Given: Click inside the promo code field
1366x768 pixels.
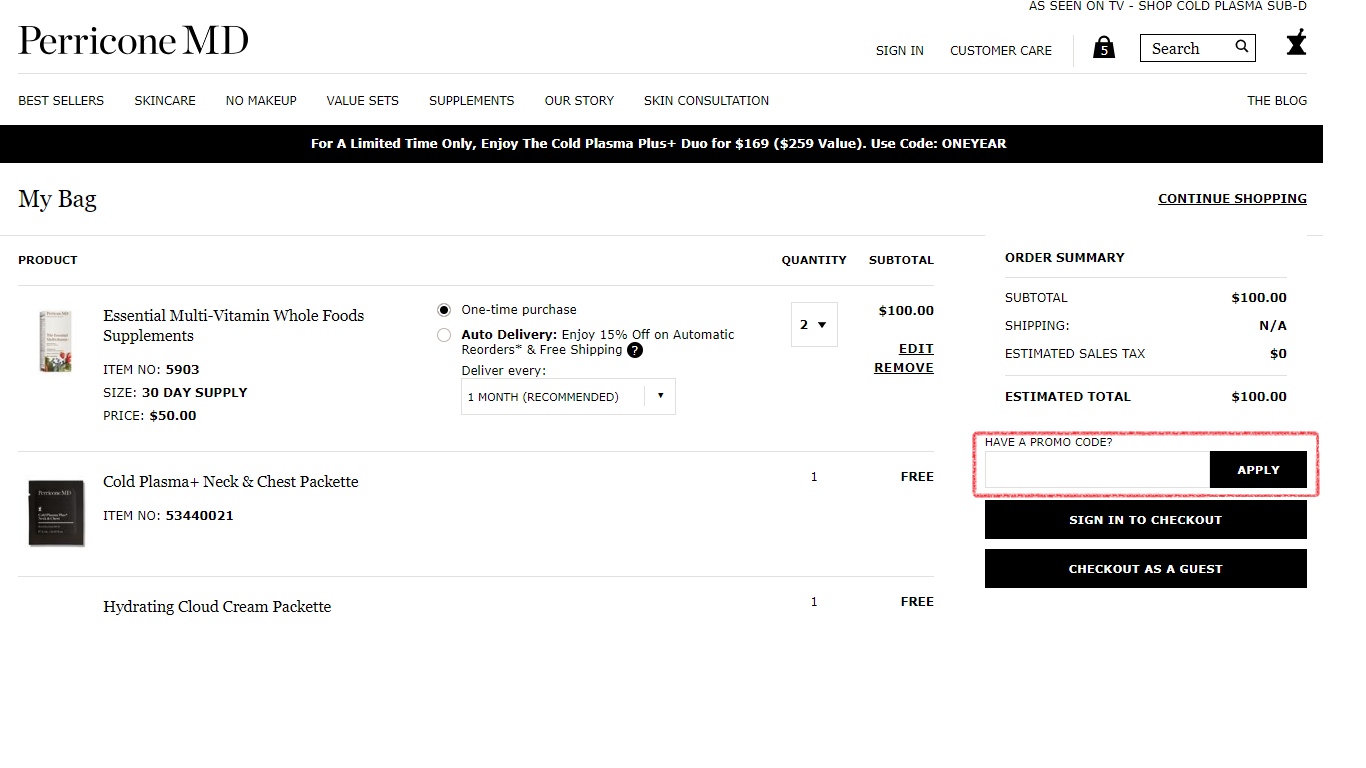Looking at the screenshot, I should 1096,469.
